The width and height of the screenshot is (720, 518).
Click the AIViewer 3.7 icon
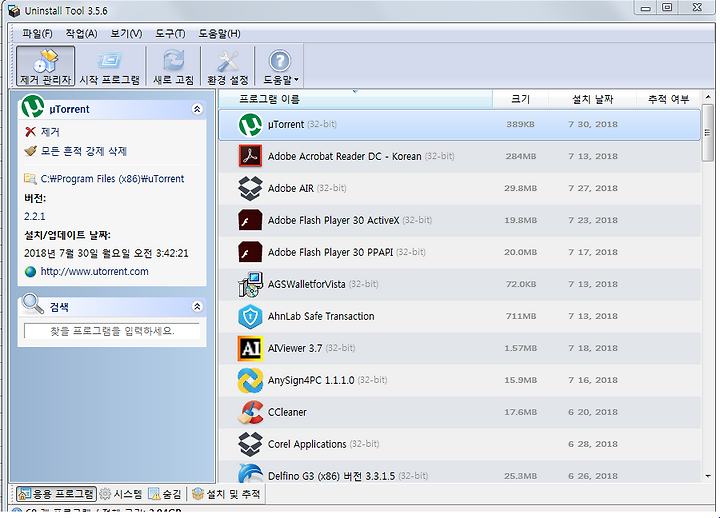coord(250,348)
